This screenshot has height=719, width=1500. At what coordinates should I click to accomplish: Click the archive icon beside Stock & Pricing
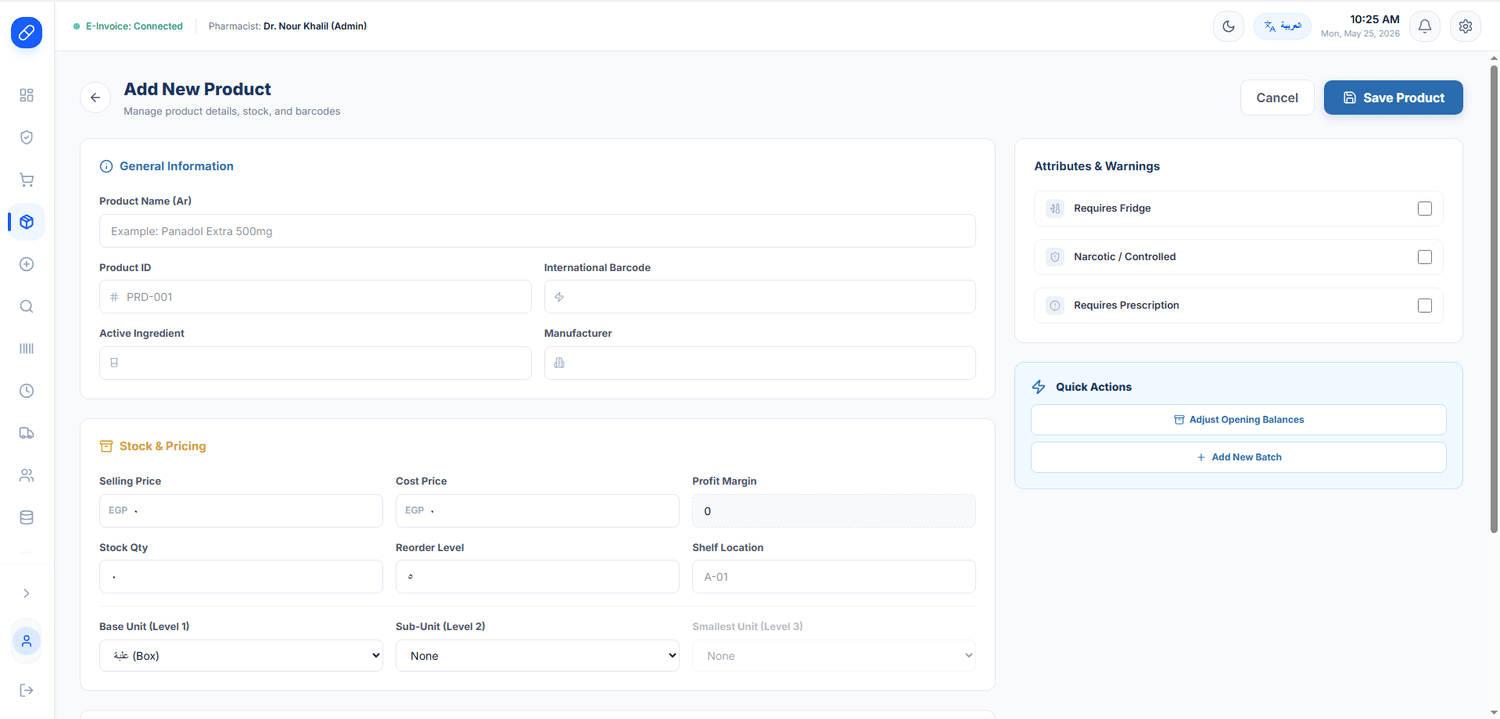(106, 447)
